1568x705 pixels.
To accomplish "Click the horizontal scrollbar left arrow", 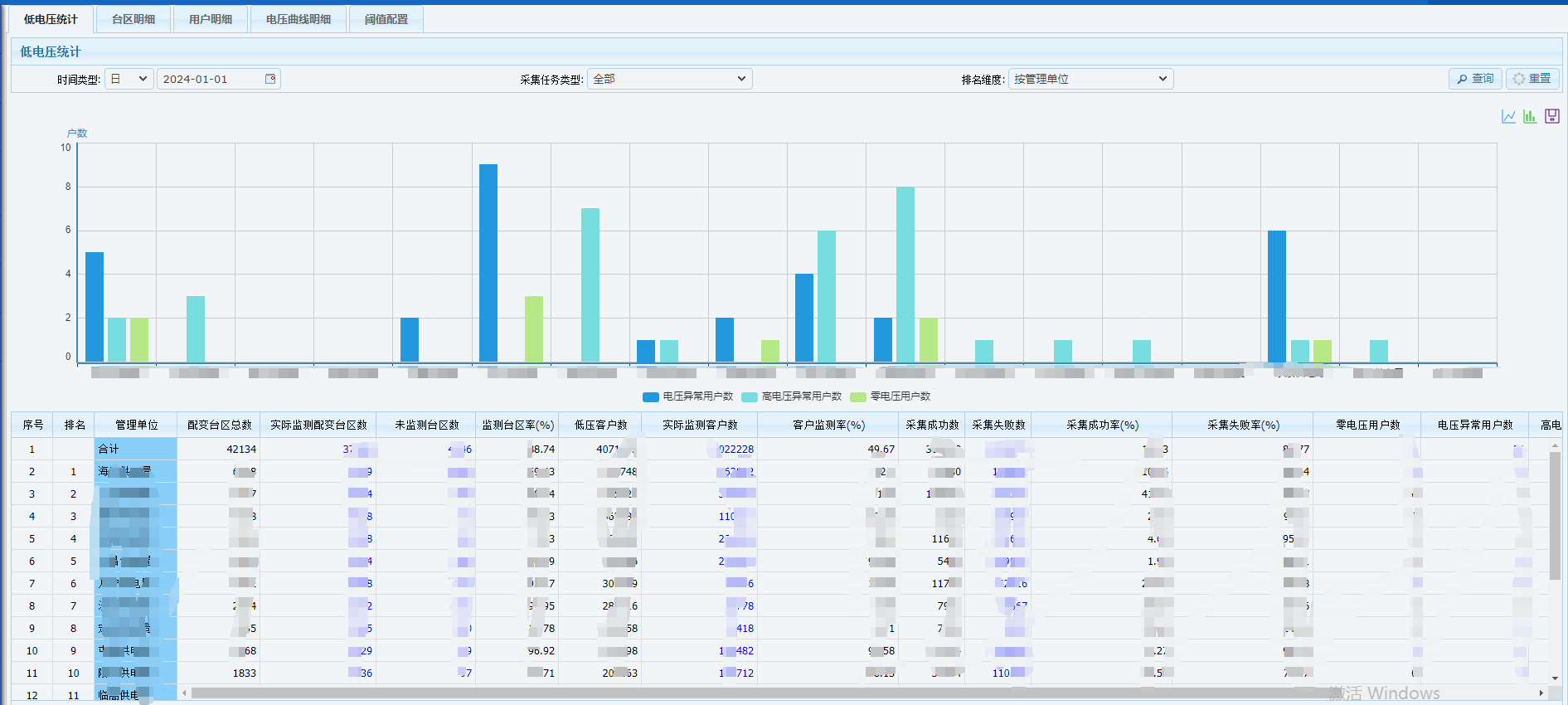I will [x=184, y=693].
